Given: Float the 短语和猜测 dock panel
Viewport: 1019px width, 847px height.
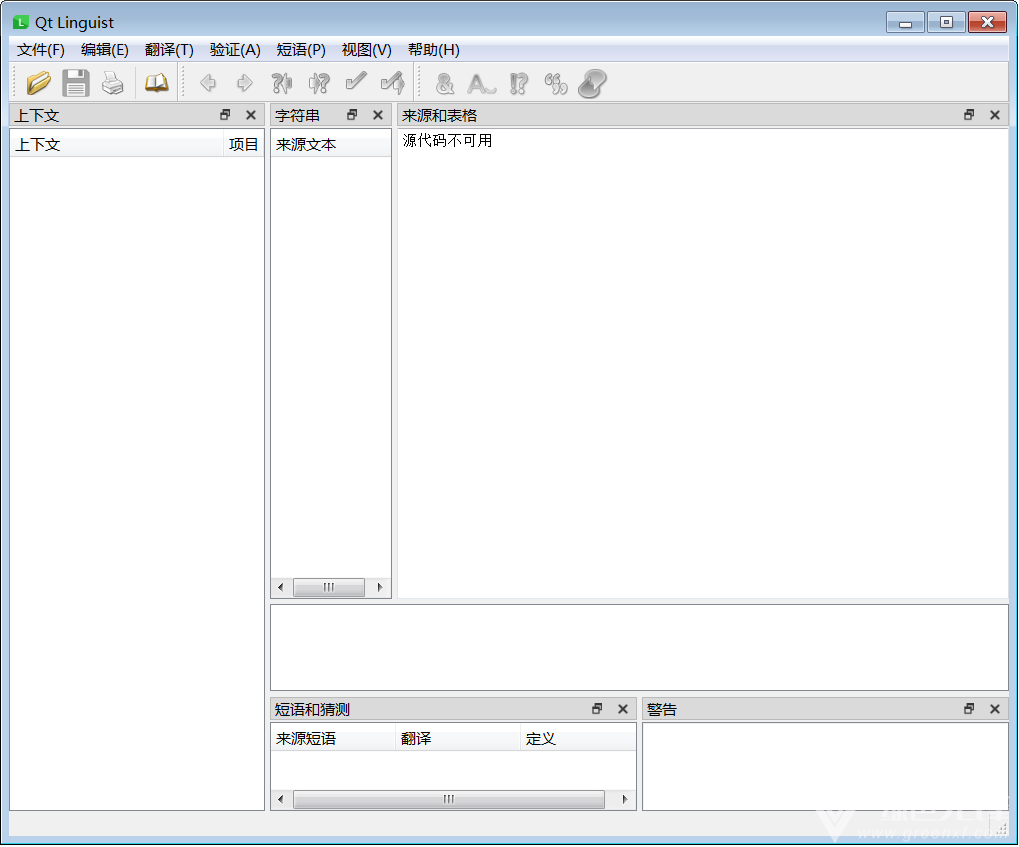Looking at the screenshot, I should coord(597,709).
